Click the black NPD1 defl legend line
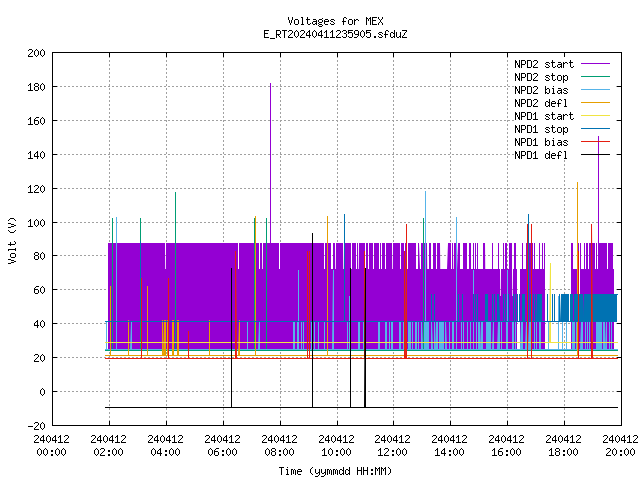Image resolution: width=640 pixels, height=480 pixels. click(x=595, y=155)
